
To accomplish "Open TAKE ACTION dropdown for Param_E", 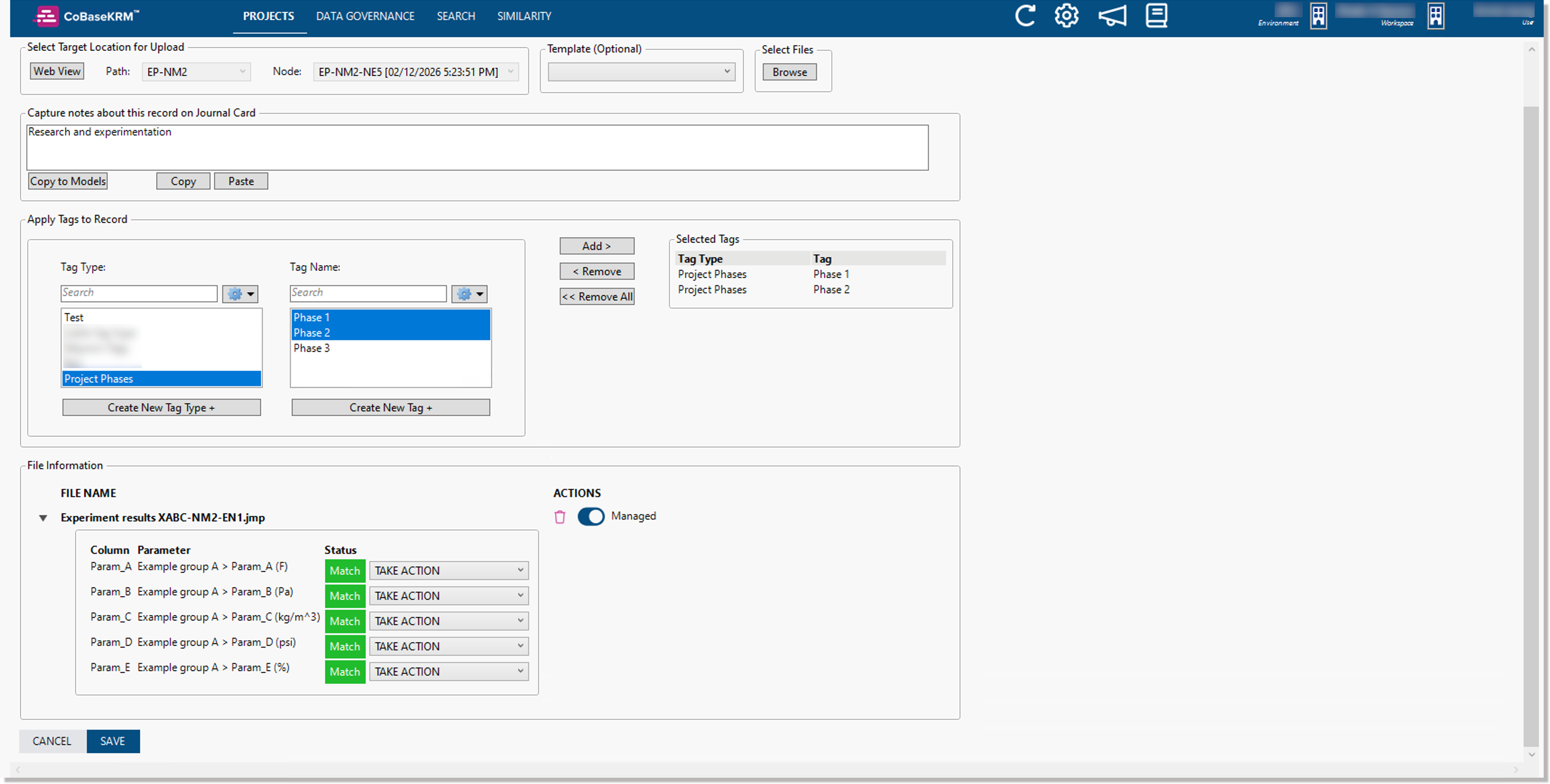I will pos(449,671).
